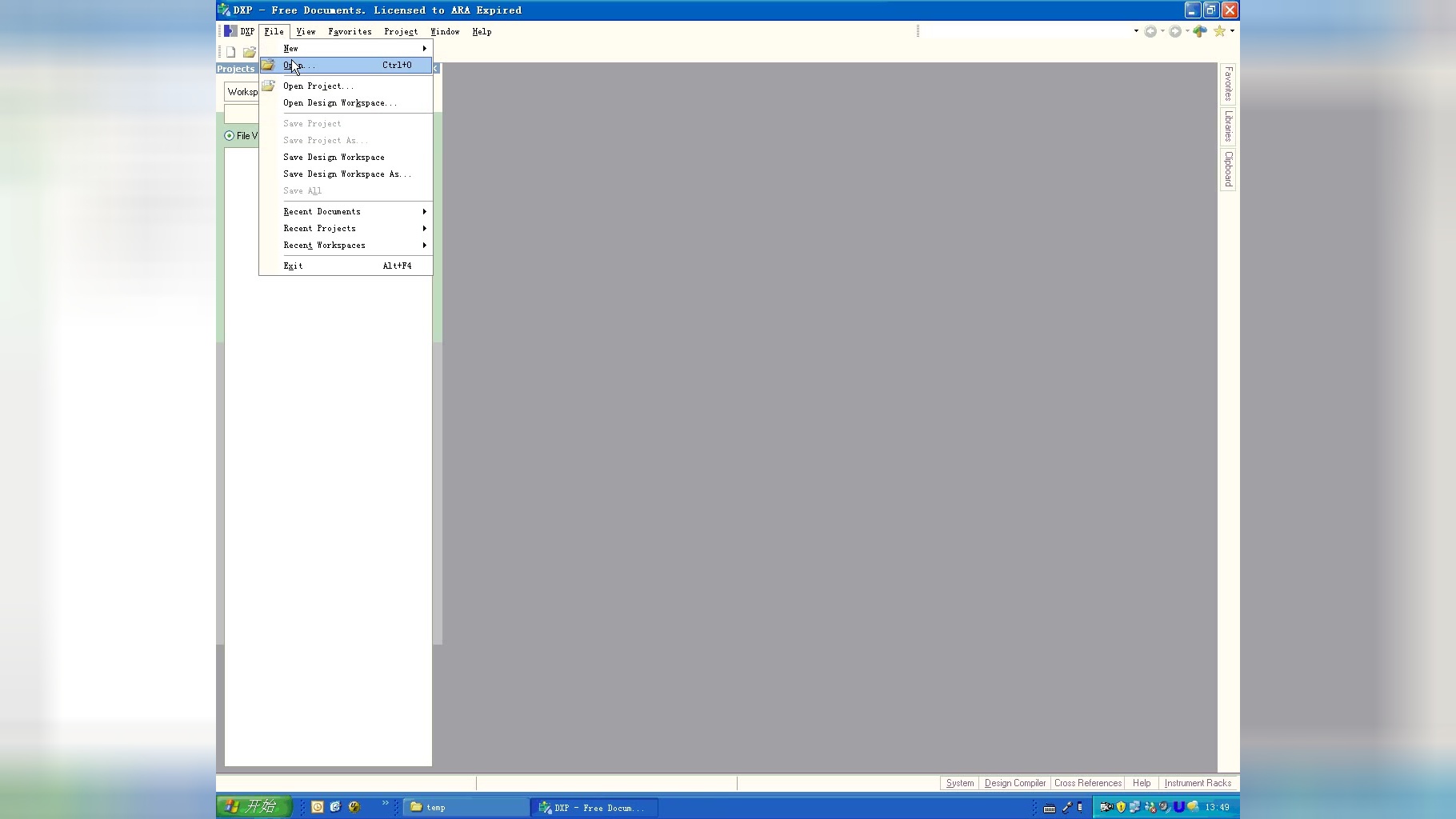Click the yellow security shield tray icon
1456x819 pixels.
point(1121,807)
